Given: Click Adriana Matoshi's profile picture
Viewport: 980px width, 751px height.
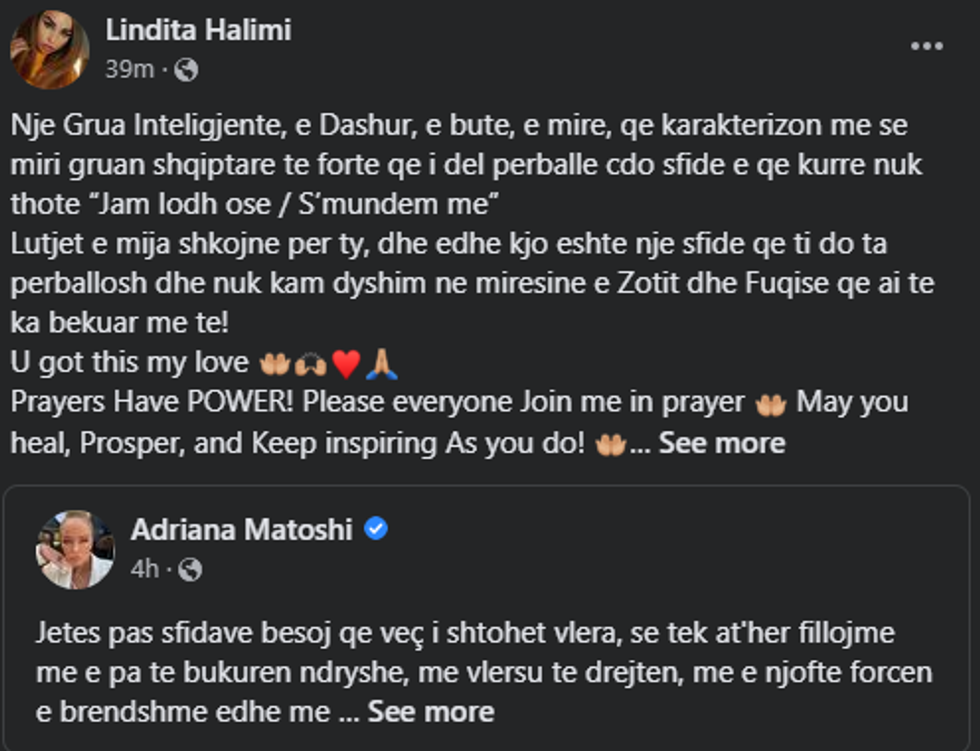Looking at the screenshot, I should point(75,549).
